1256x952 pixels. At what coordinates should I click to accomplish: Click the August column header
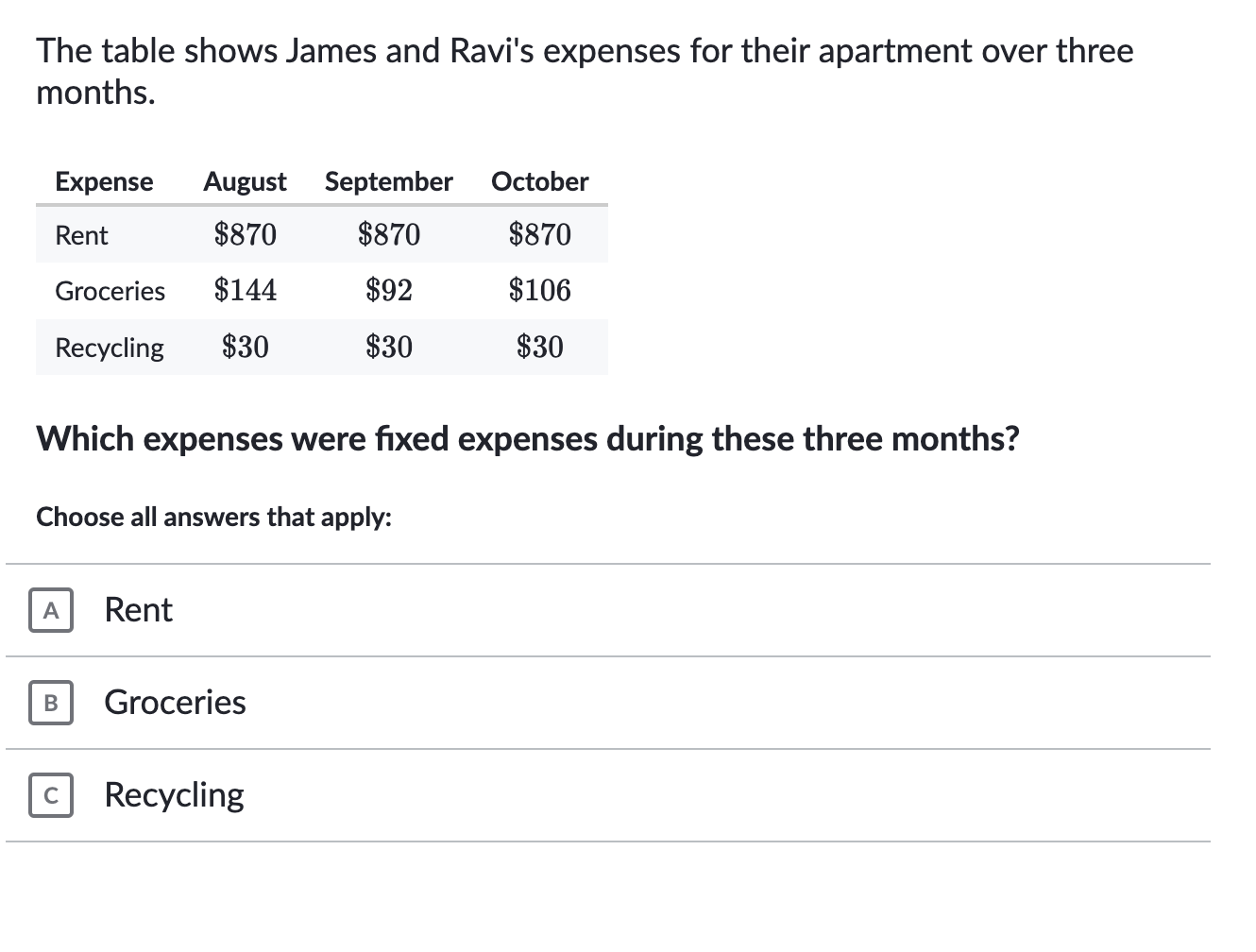(245, 181)
